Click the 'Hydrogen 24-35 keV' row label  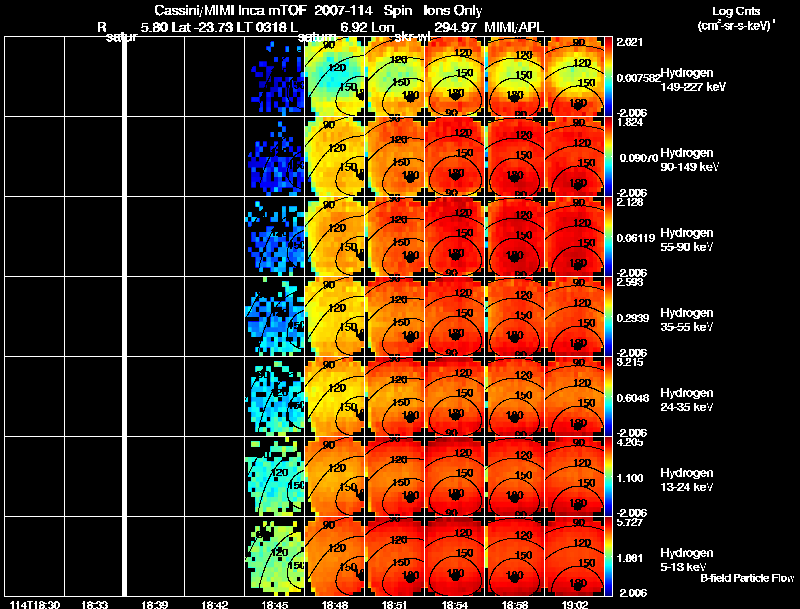click(x=687, y=400)
